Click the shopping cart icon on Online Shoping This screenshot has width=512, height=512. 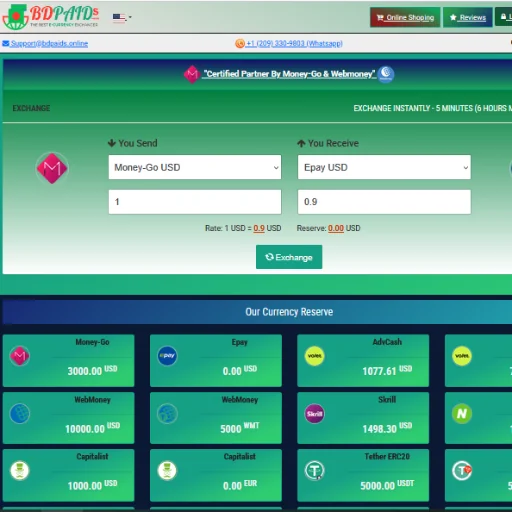click(x=380, y=17)
